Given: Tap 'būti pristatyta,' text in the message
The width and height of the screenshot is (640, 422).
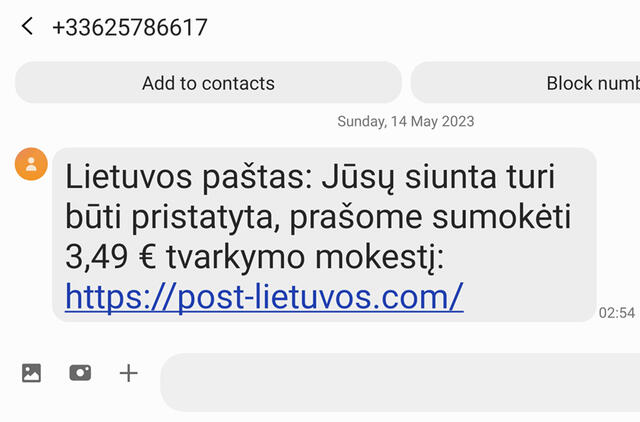Looking at the screenshot, I should [x=172, y=217].
